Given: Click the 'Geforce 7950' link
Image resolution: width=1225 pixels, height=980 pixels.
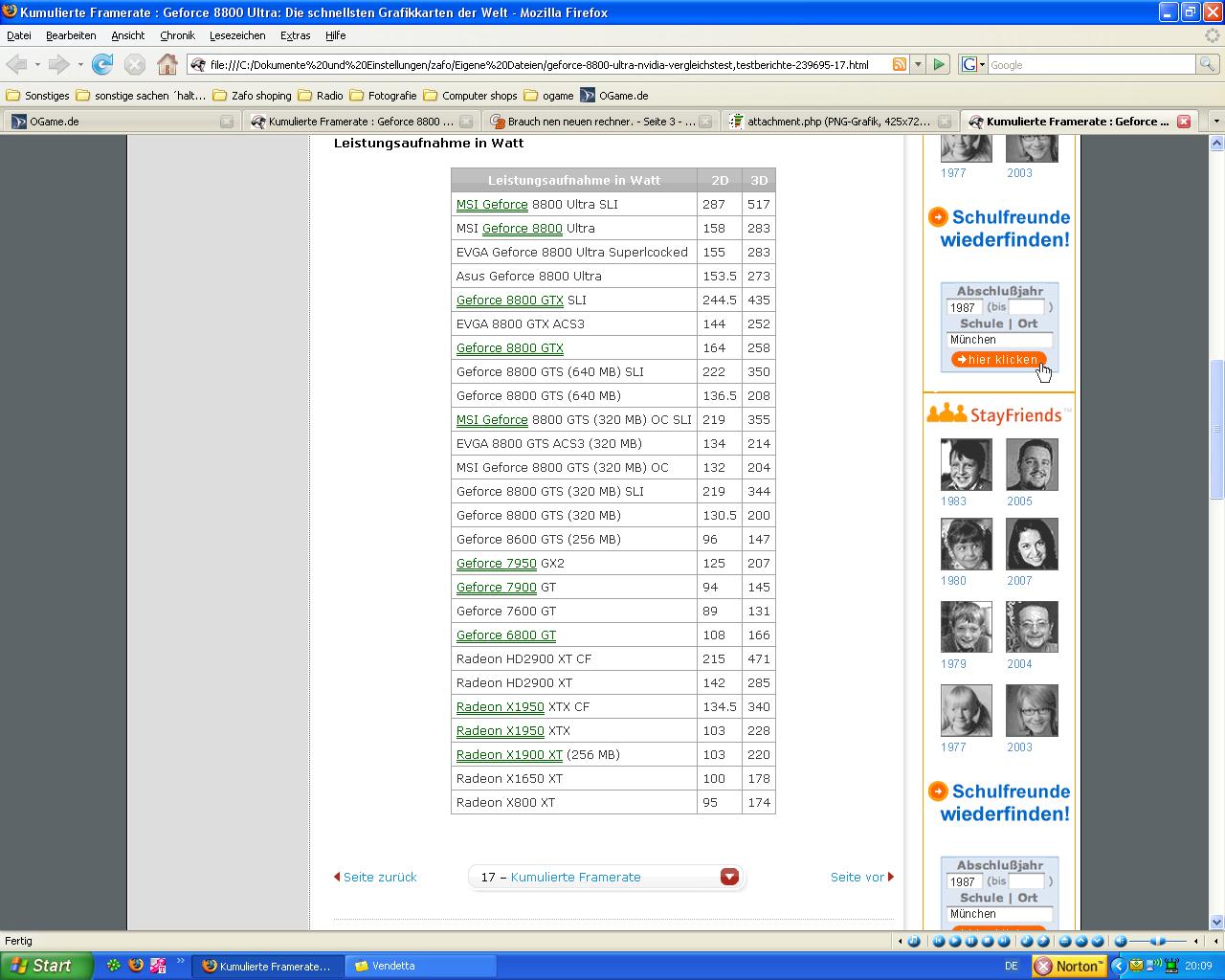Looking at the screenshot, I should click(497, 563).
